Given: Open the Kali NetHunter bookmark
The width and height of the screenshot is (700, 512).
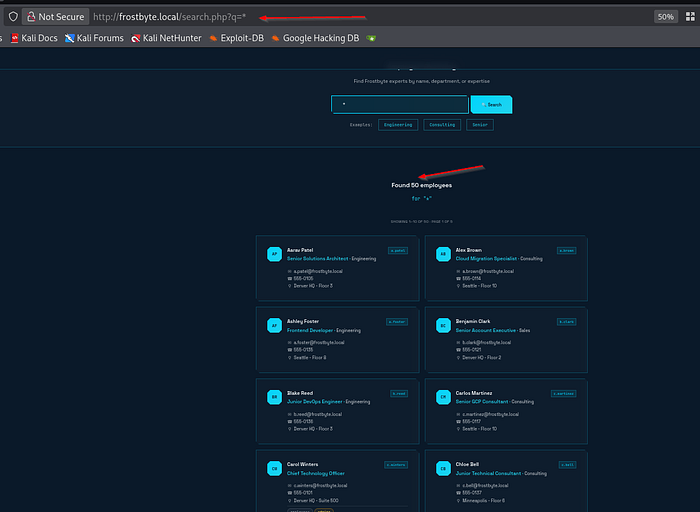Looking at the screenshot, I should [x=166, y=38].
